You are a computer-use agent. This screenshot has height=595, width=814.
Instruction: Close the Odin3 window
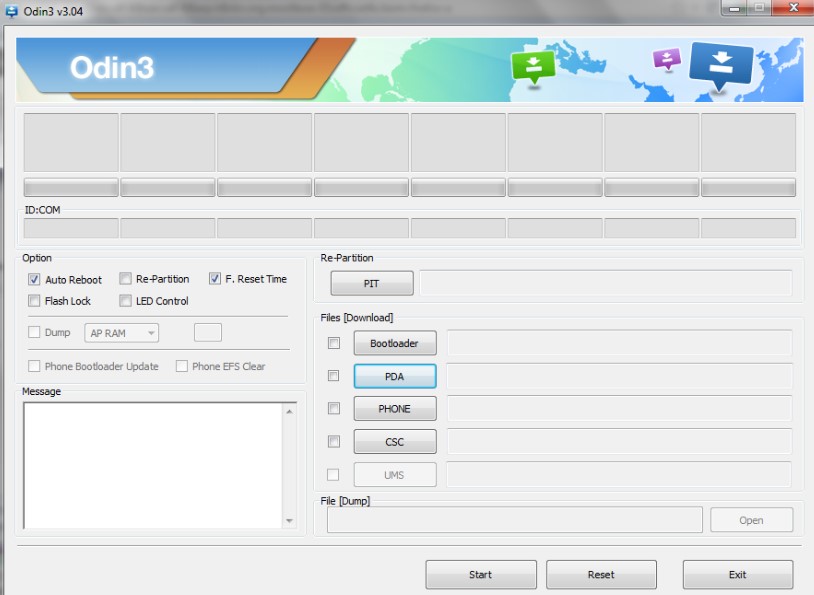coord(793,8)
